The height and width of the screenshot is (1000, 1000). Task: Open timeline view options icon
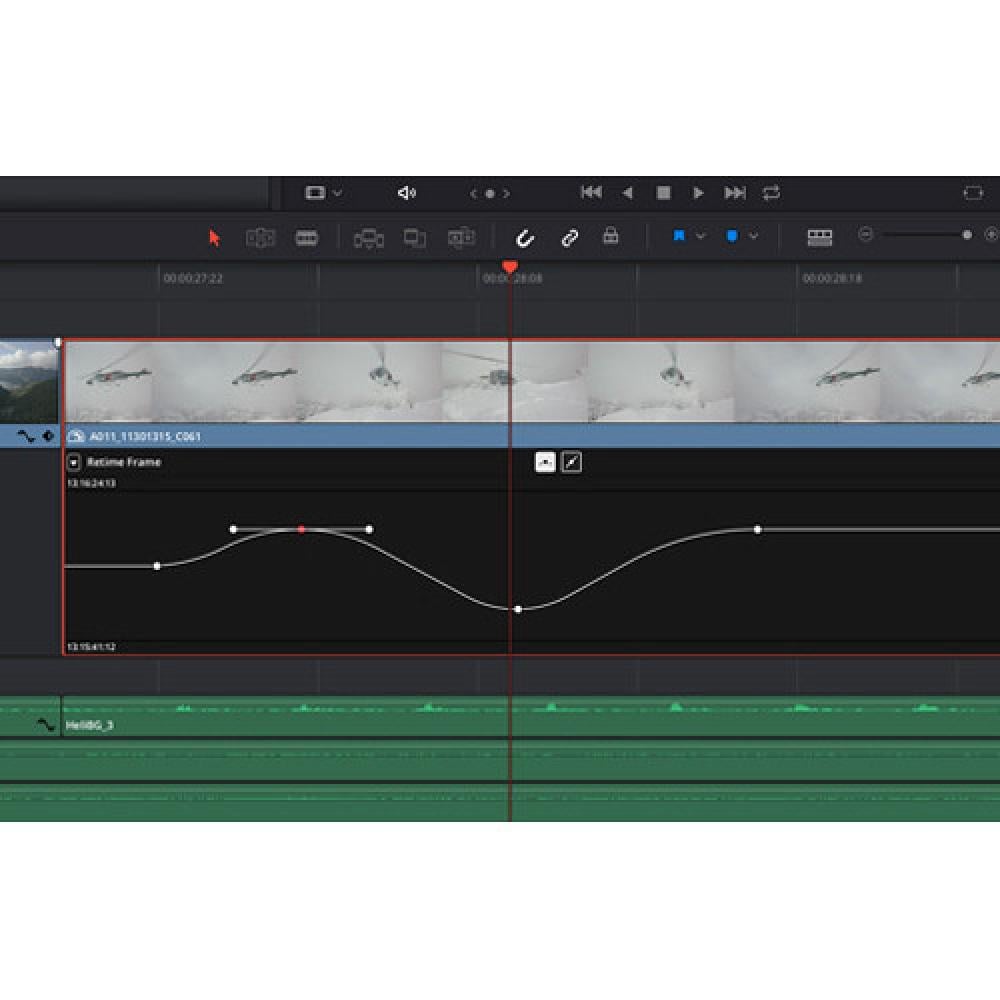point(820,237)
